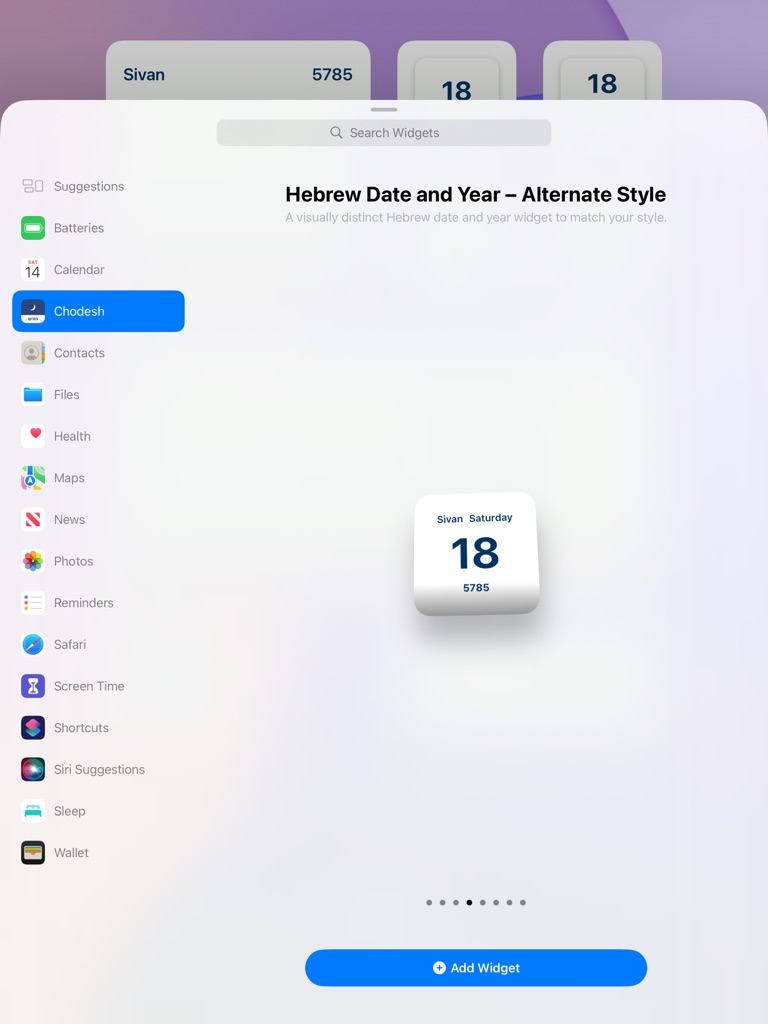
Task: Show widgets under Screen Time label
Action: pos(89,686)
